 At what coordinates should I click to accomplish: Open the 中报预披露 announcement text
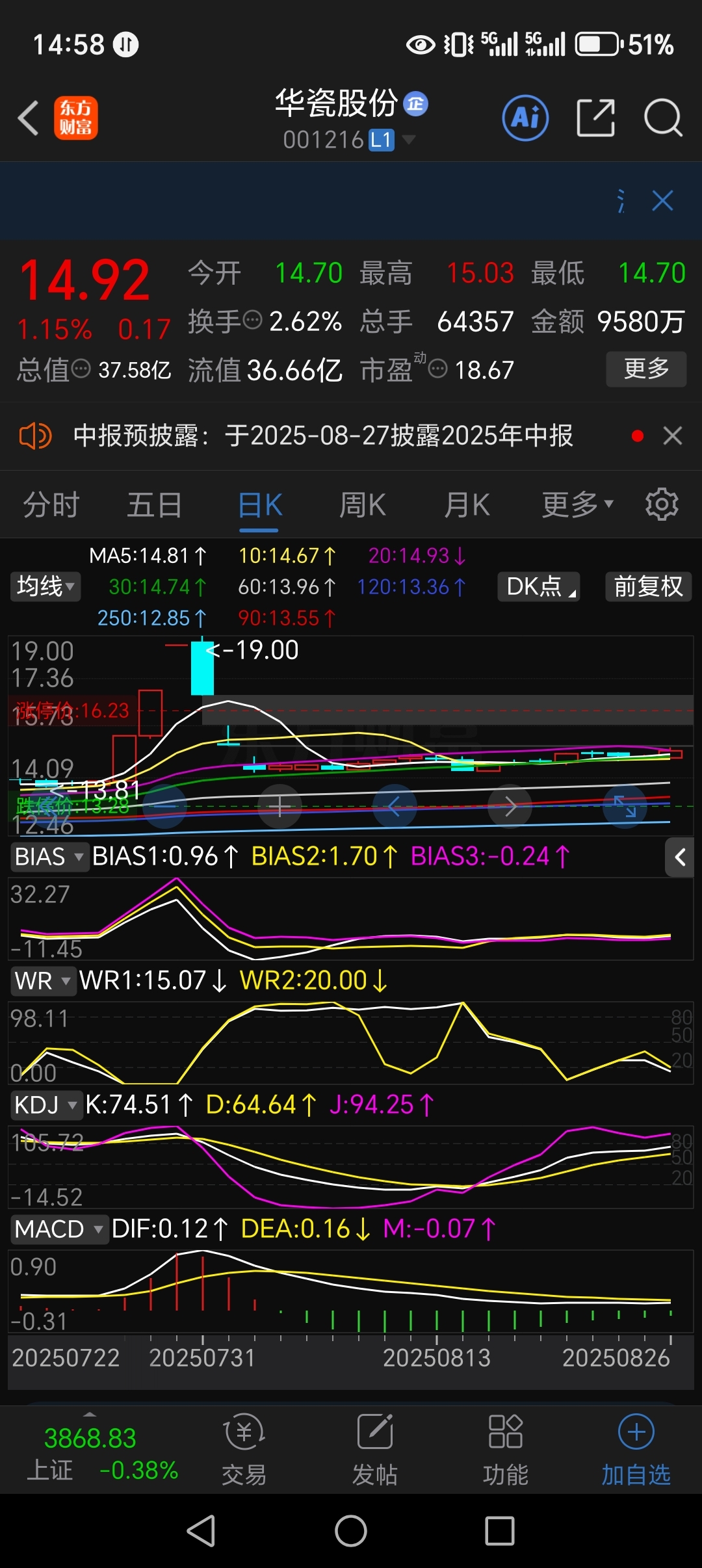pyautogui.click(x=323, y=436)
